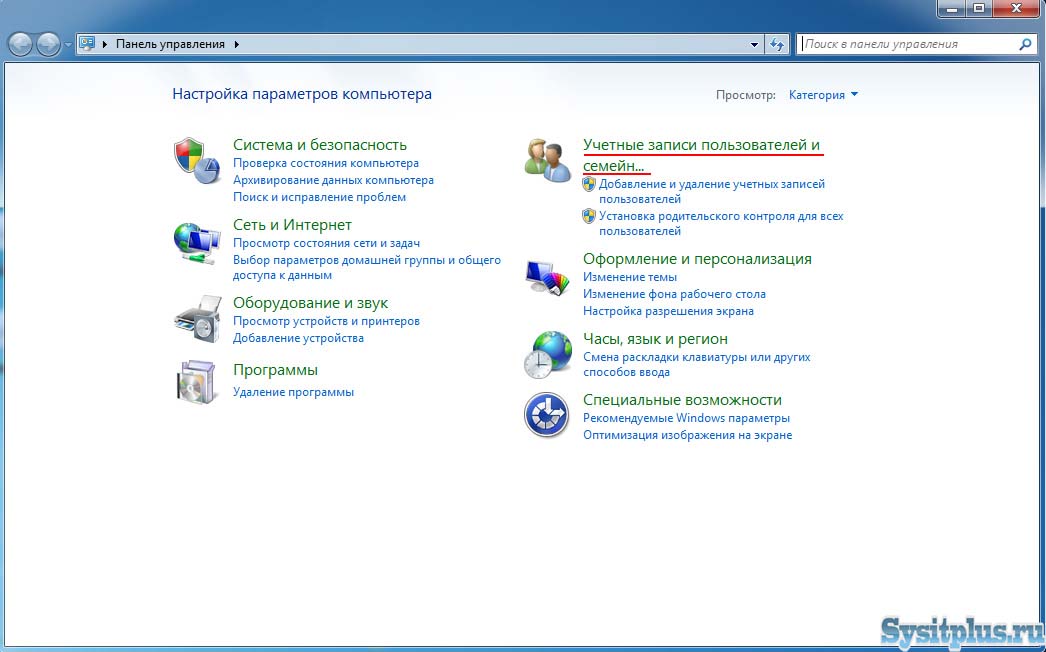This screenshot has height=652, width=1046.
Task: Click the address bar refresh icon
Action: click(x=776, y=44)
